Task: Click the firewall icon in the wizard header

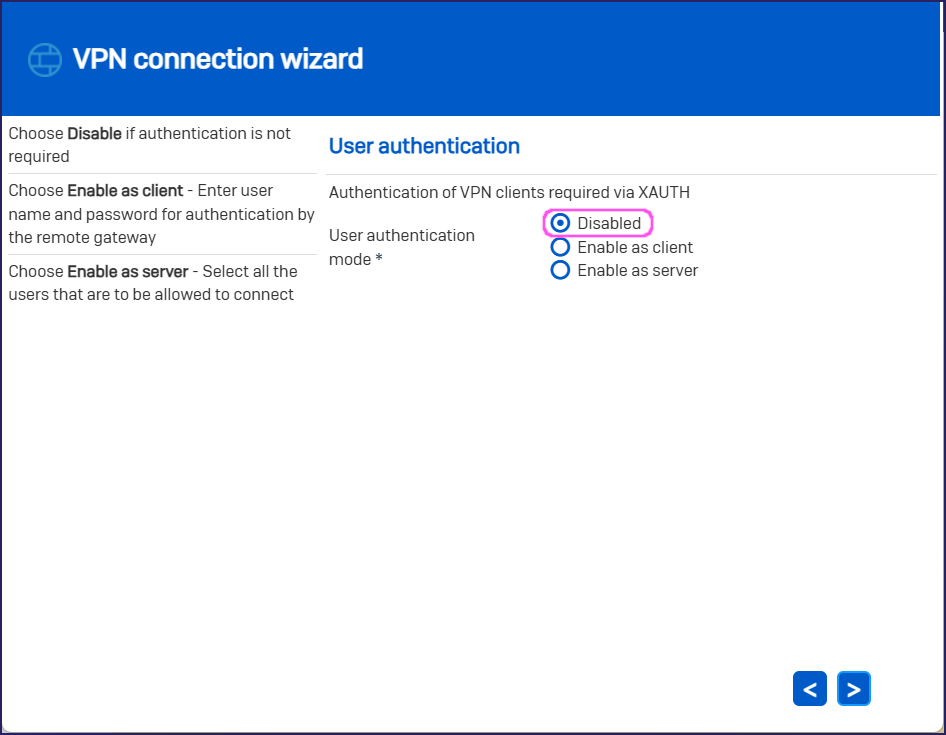Action: (45, 60)
